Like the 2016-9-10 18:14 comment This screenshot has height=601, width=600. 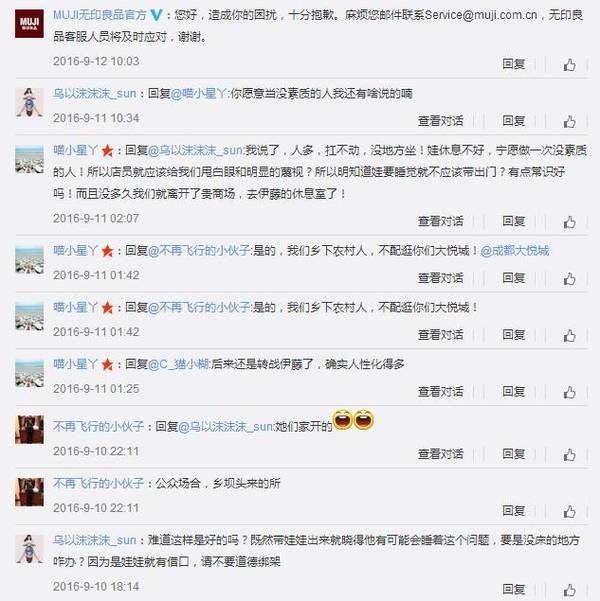tap(569, 590)
